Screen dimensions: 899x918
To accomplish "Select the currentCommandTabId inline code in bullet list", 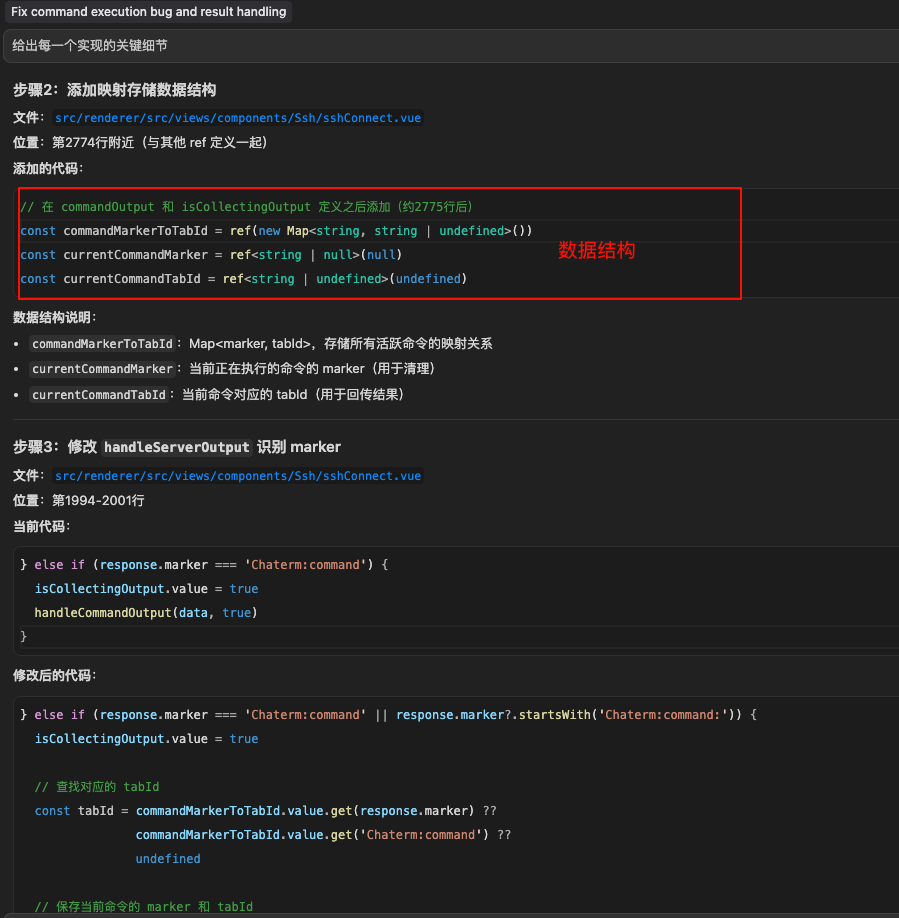I will click(x=99, y=395).
